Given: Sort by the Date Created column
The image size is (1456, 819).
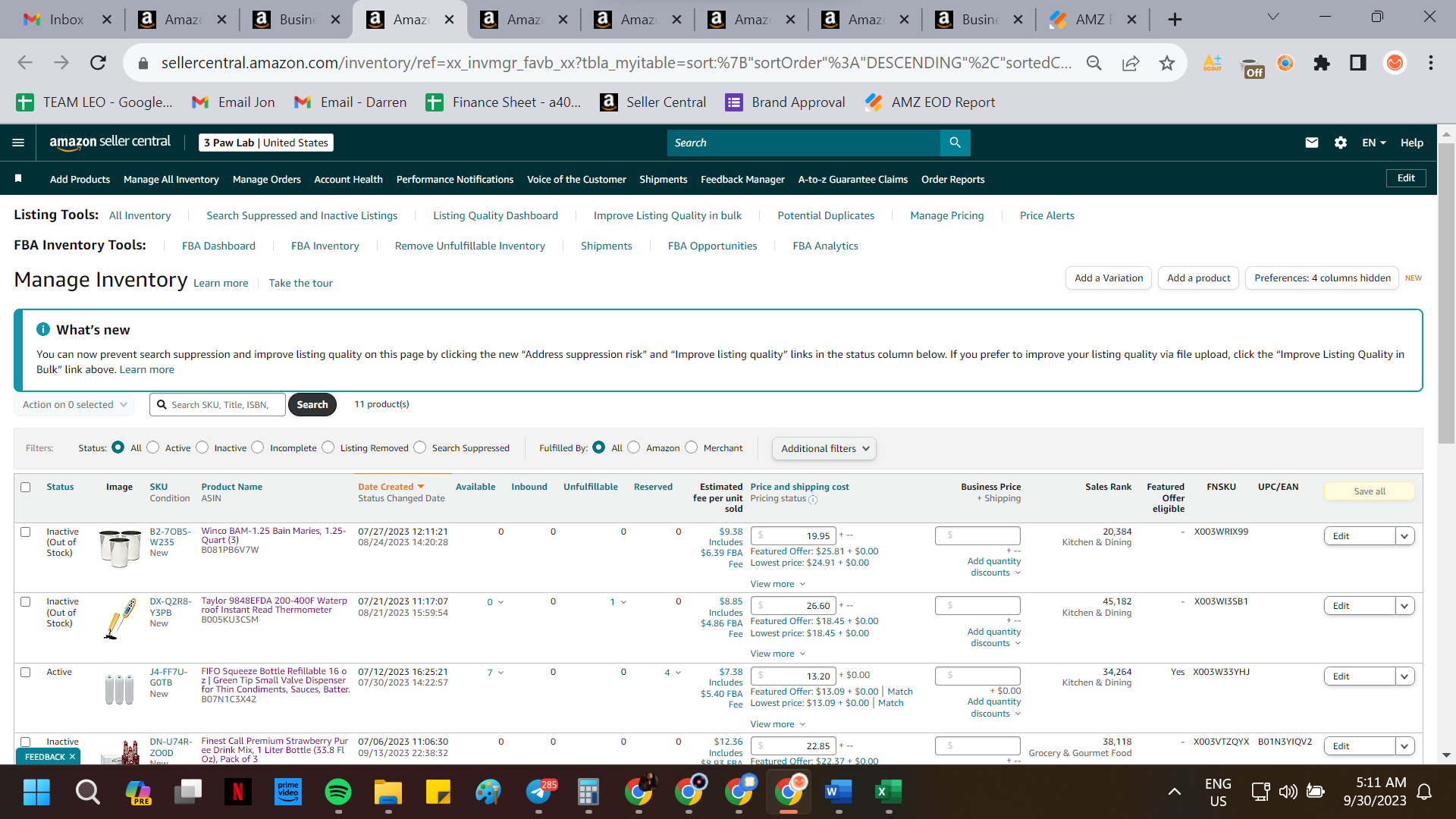Looking at the screenshot, I should click(x=391, y=487).
